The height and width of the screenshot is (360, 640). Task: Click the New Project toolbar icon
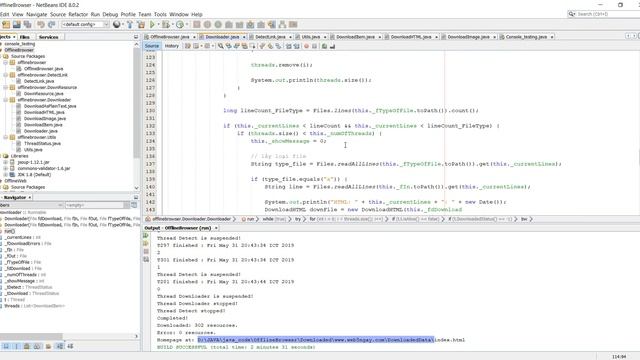[6, 24]
